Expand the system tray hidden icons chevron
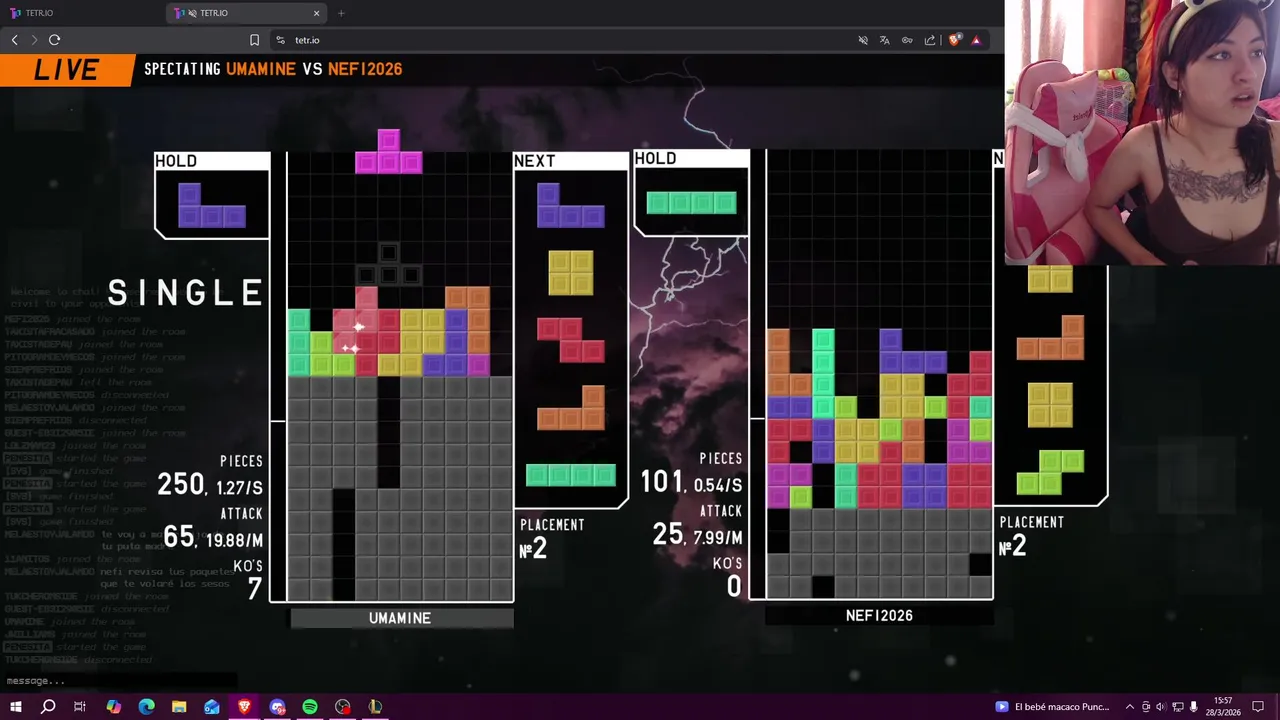Image resolution: width=1280 pixels, height=720 pixels. tap(1130, 707)
